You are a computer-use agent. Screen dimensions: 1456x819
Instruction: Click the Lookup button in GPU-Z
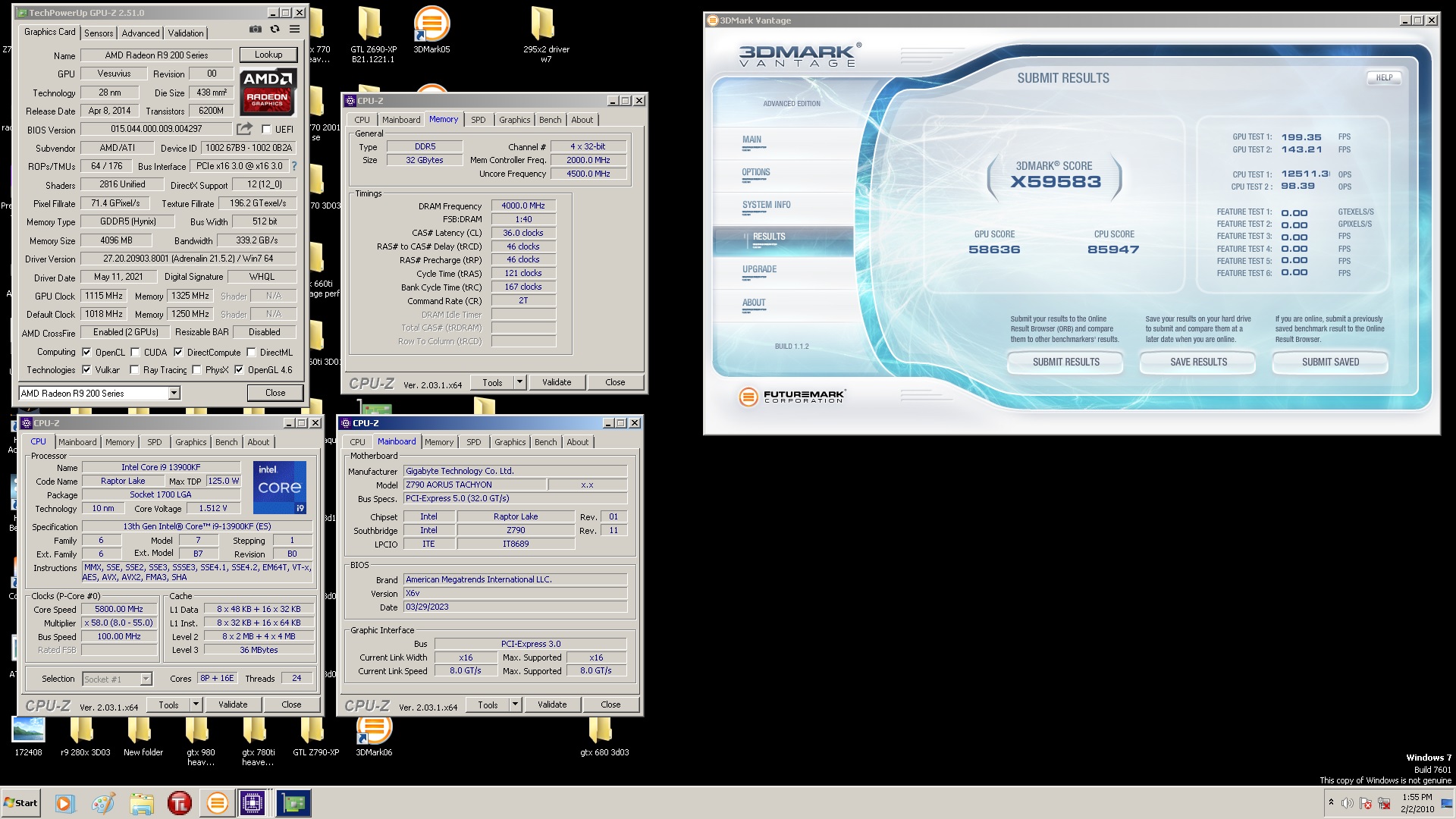268,55
